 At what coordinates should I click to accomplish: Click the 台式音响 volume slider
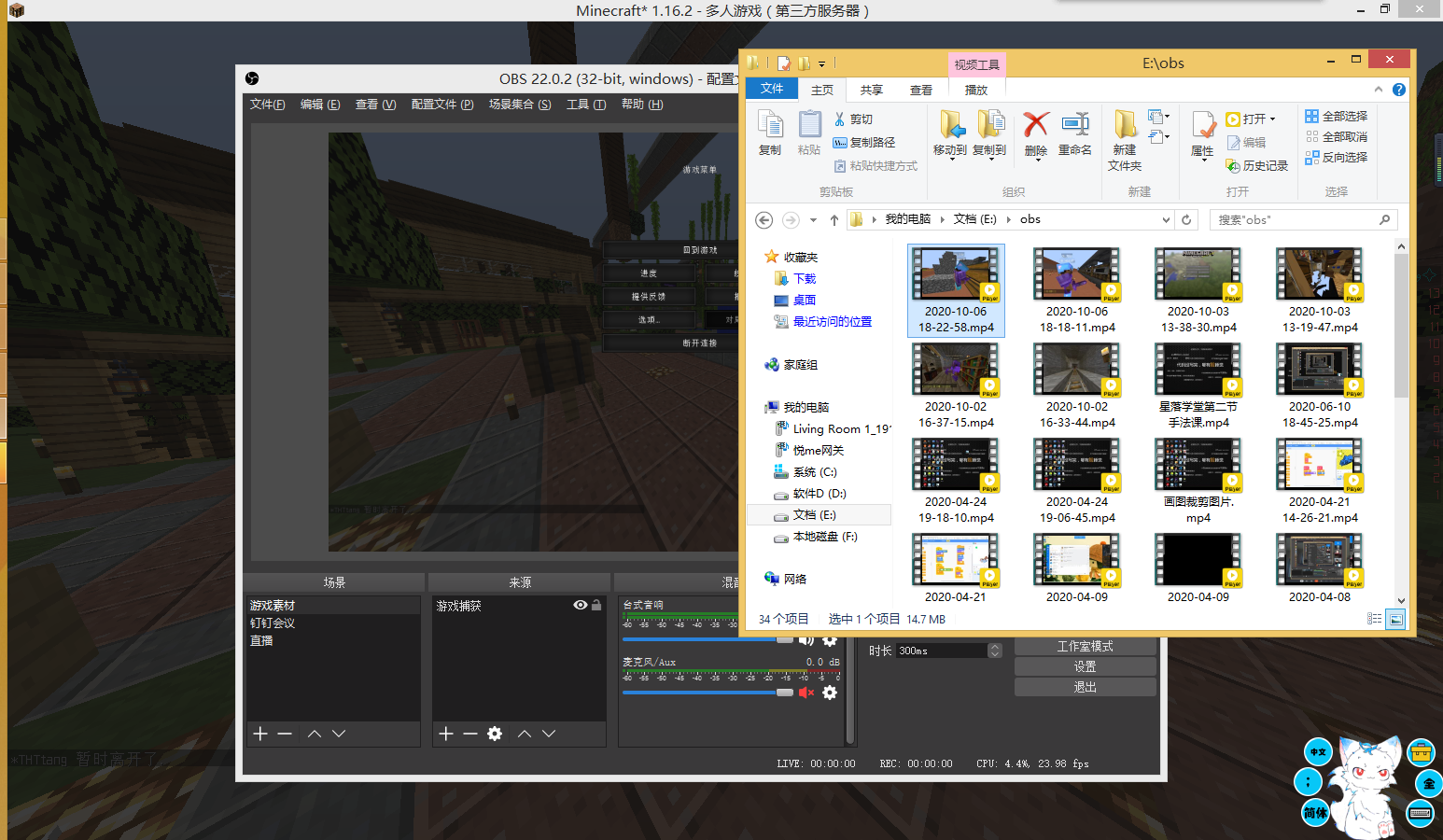click(707, 640)
